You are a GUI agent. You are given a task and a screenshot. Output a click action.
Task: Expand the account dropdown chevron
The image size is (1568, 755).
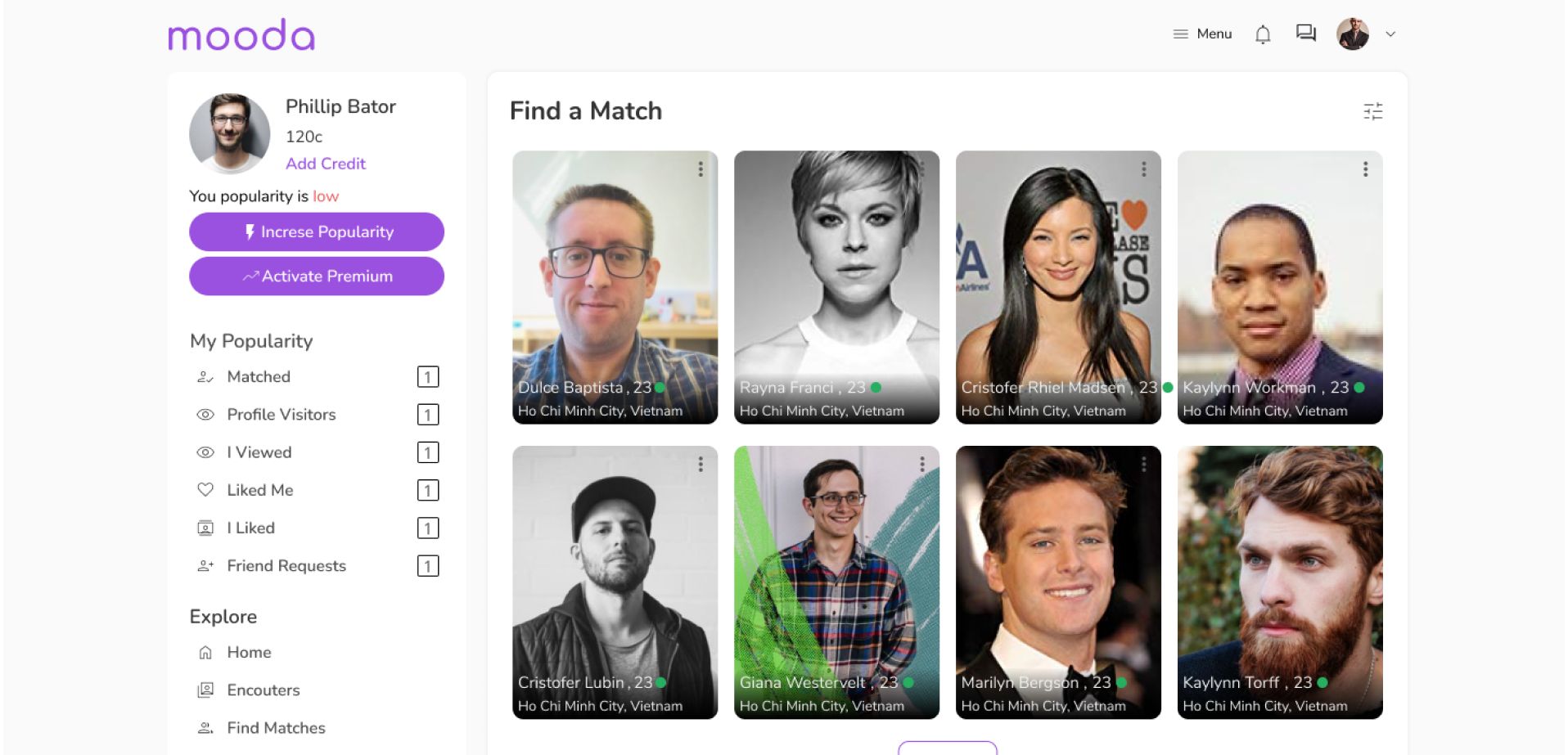[1390, 34]
